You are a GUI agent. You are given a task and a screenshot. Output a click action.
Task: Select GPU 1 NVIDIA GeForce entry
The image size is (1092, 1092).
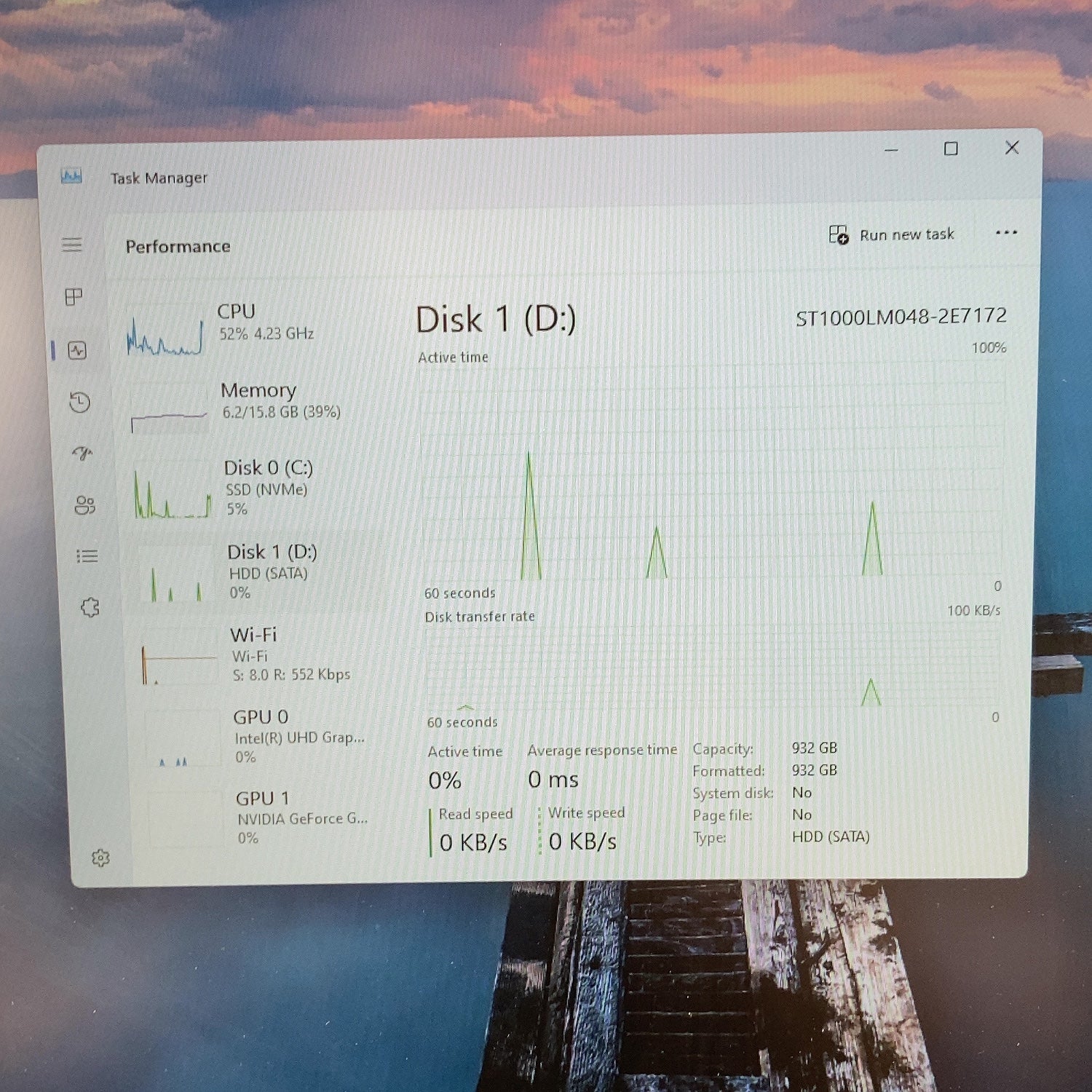pos(271,818)
